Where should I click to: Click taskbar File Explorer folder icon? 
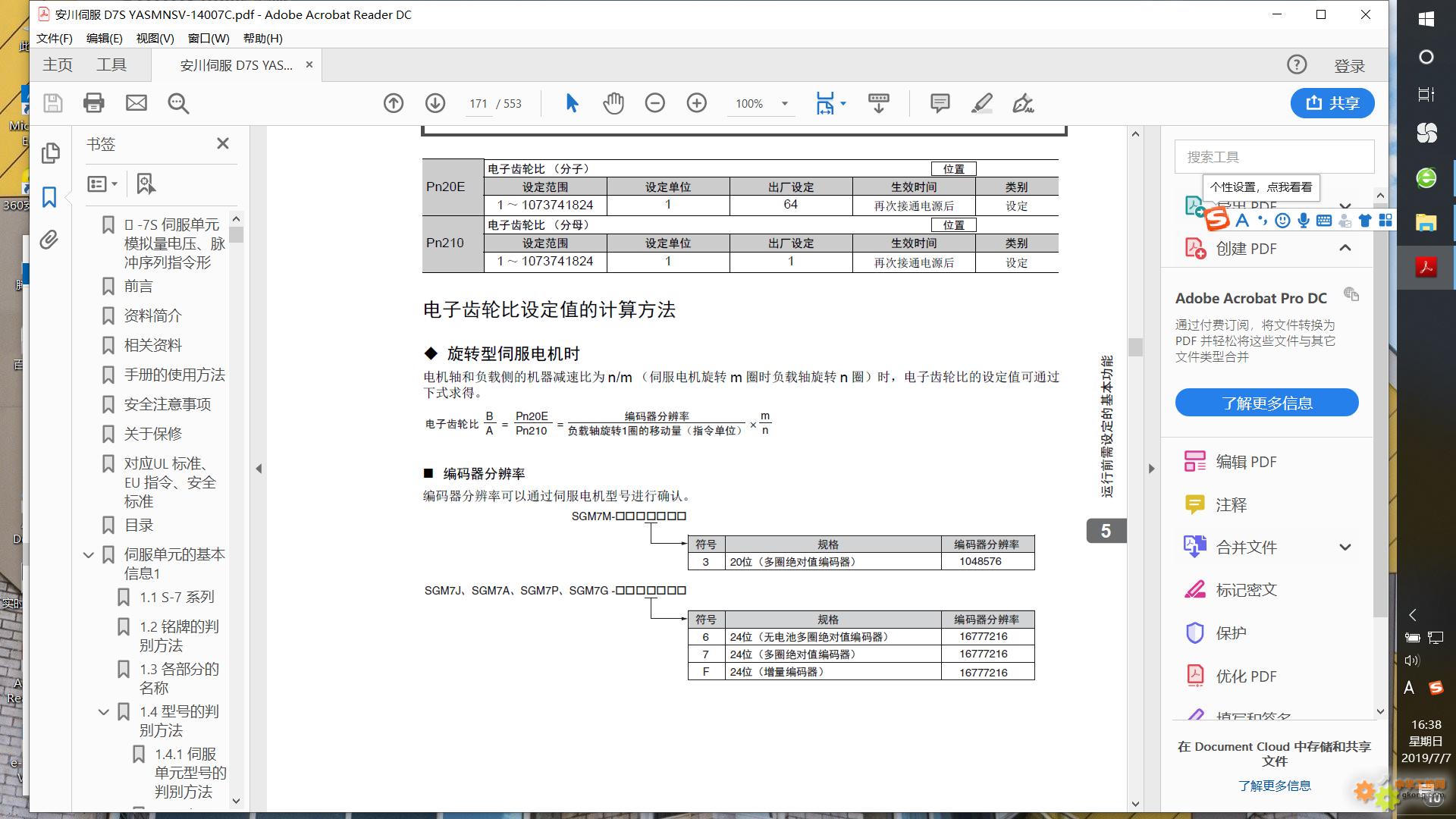[x=1426, y=221]
